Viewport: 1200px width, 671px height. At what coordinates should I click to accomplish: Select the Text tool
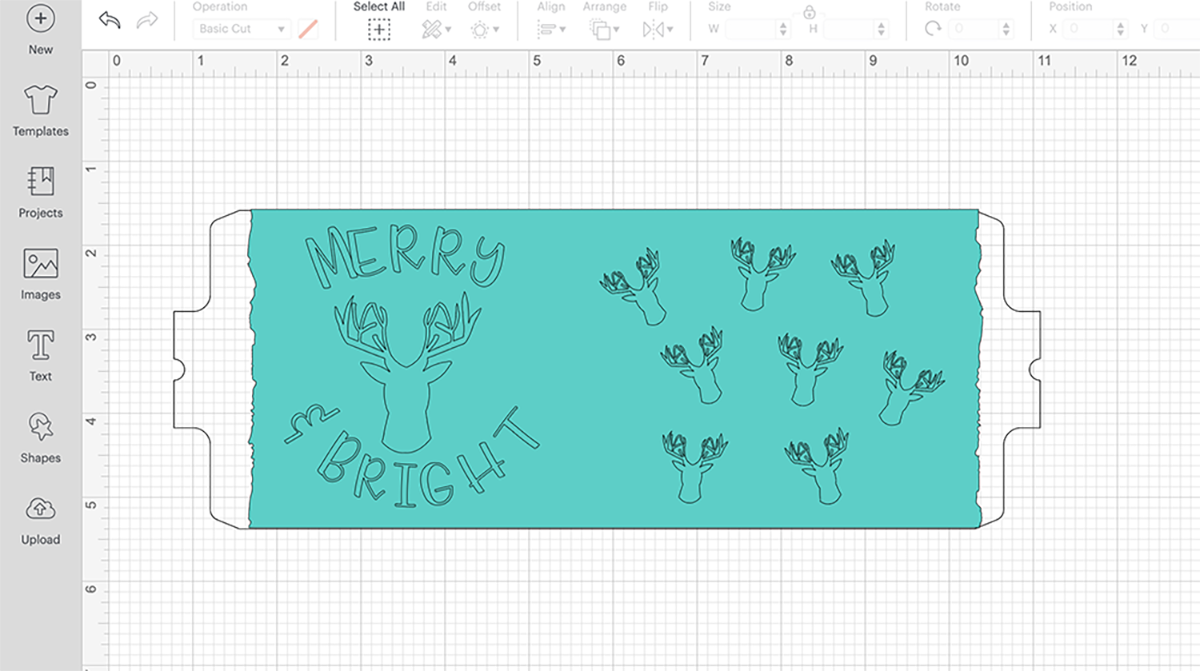tap(40, 356)
